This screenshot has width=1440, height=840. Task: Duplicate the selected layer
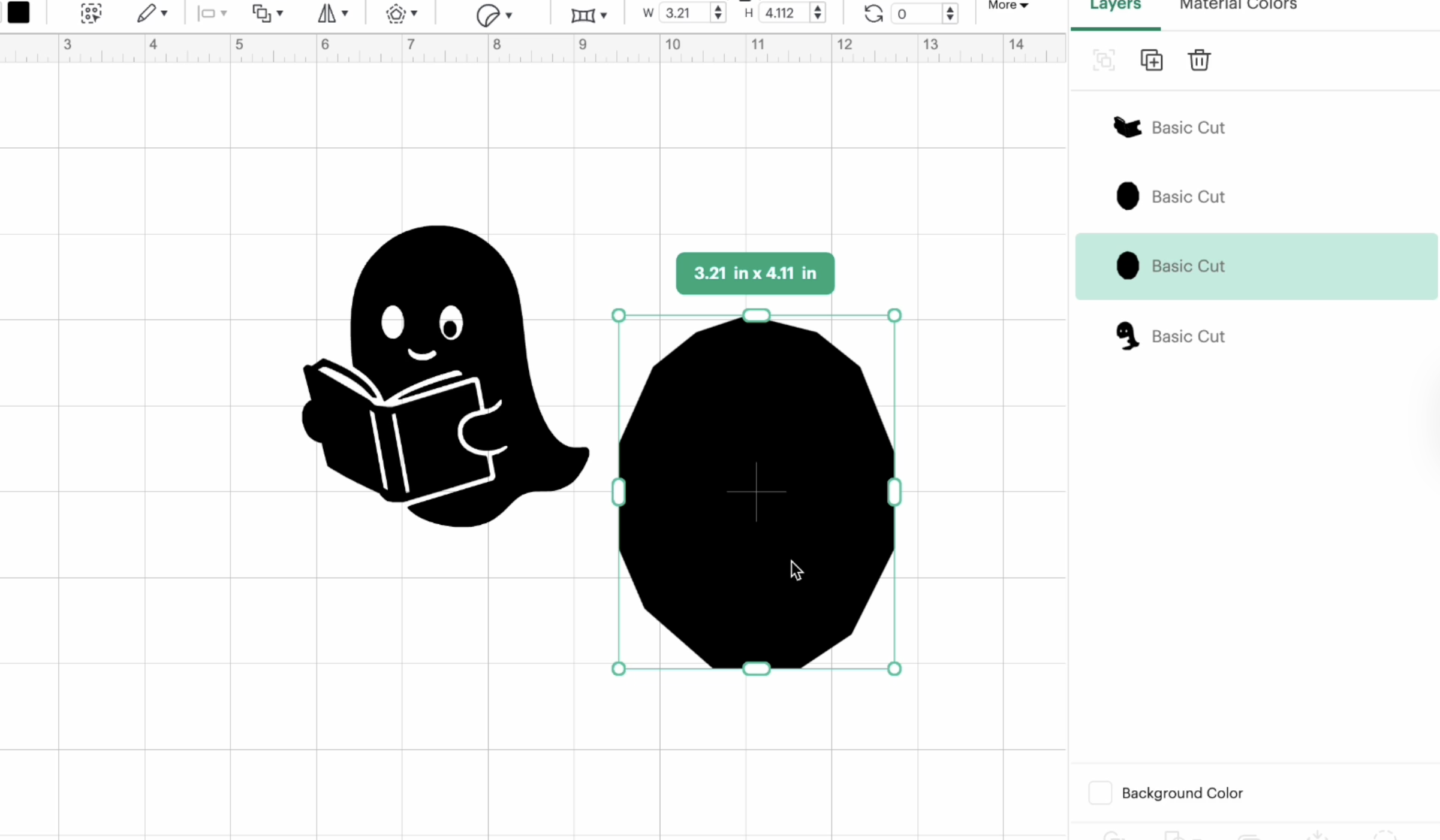coord(1151,60)
